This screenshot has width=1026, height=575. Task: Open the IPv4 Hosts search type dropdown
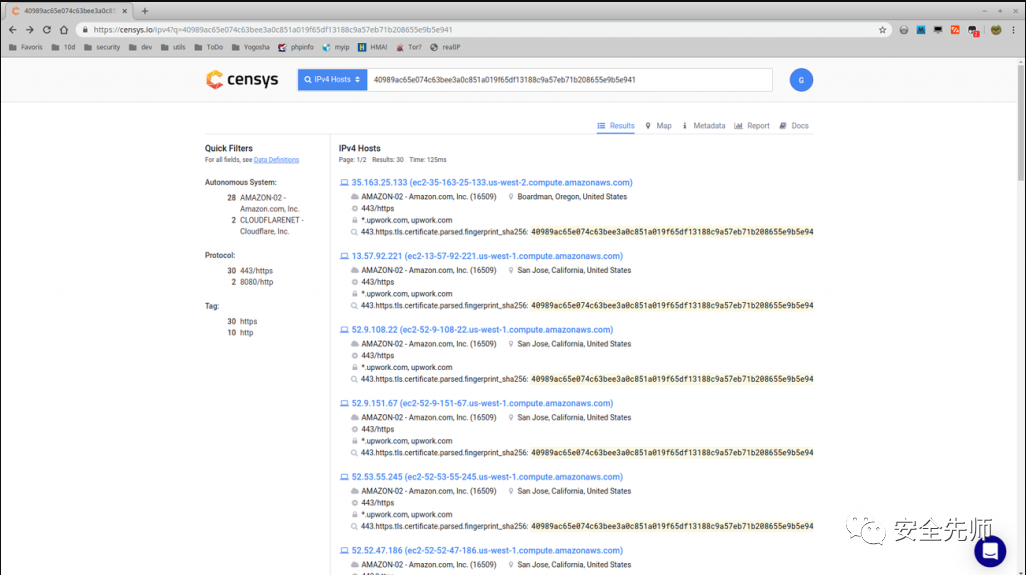point(332,80)
